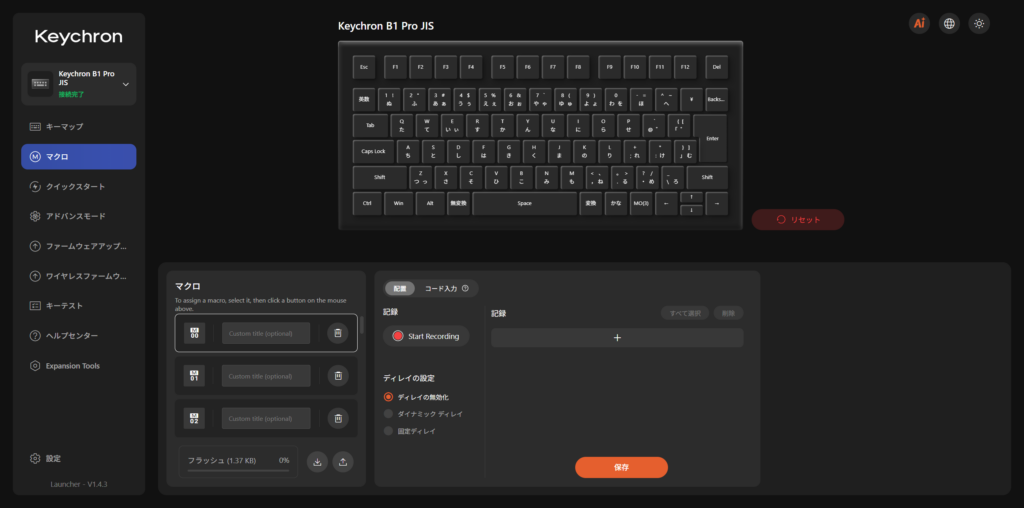Click the macro list scrollbar
Screen dimensions: 1024x508
pos(362,324)
